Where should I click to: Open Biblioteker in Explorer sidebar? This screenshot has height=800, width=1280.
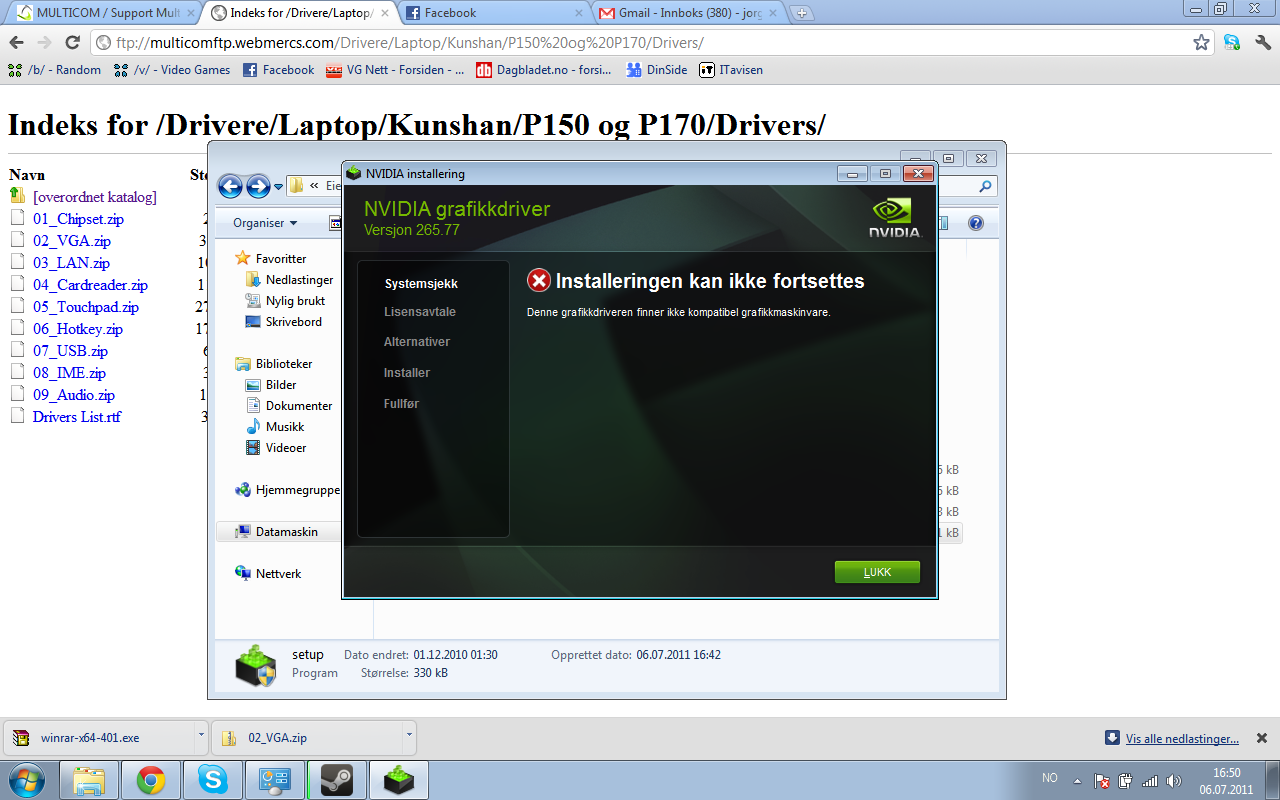pyautogui.click(x=283, y=364)
